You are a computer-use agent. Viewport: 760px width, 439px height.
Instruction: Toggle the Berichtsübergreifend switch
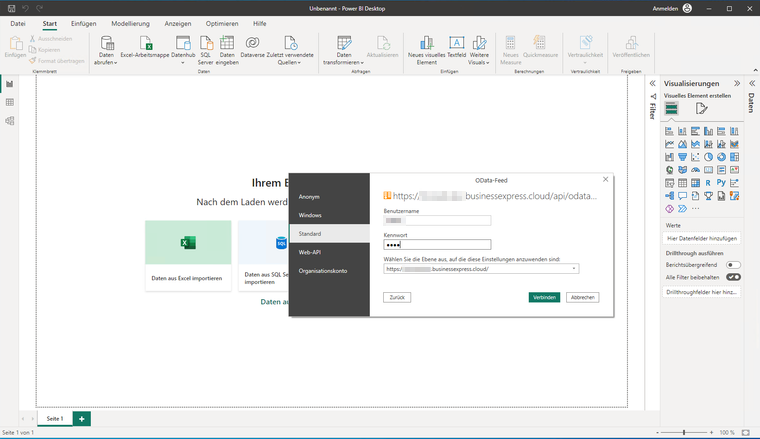733,265
